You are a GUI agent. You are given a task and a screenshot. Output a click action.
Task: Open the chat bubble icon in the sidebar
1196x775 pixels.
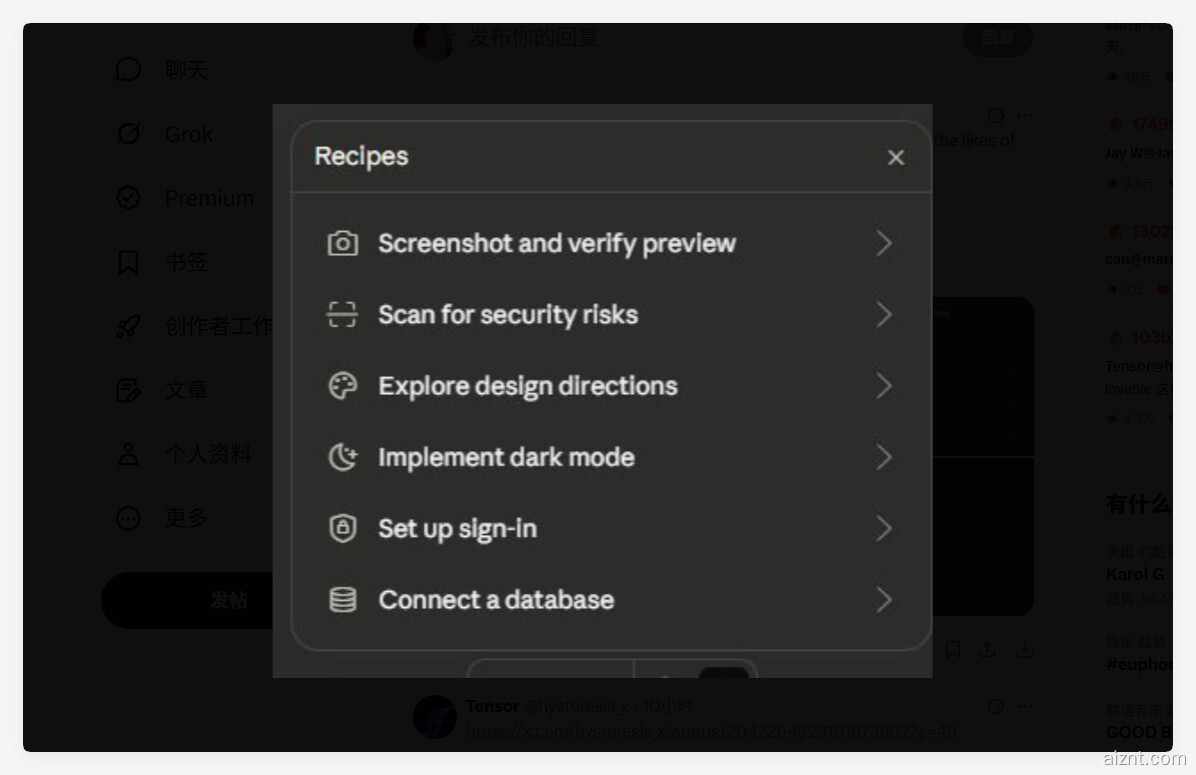[129, 70]
